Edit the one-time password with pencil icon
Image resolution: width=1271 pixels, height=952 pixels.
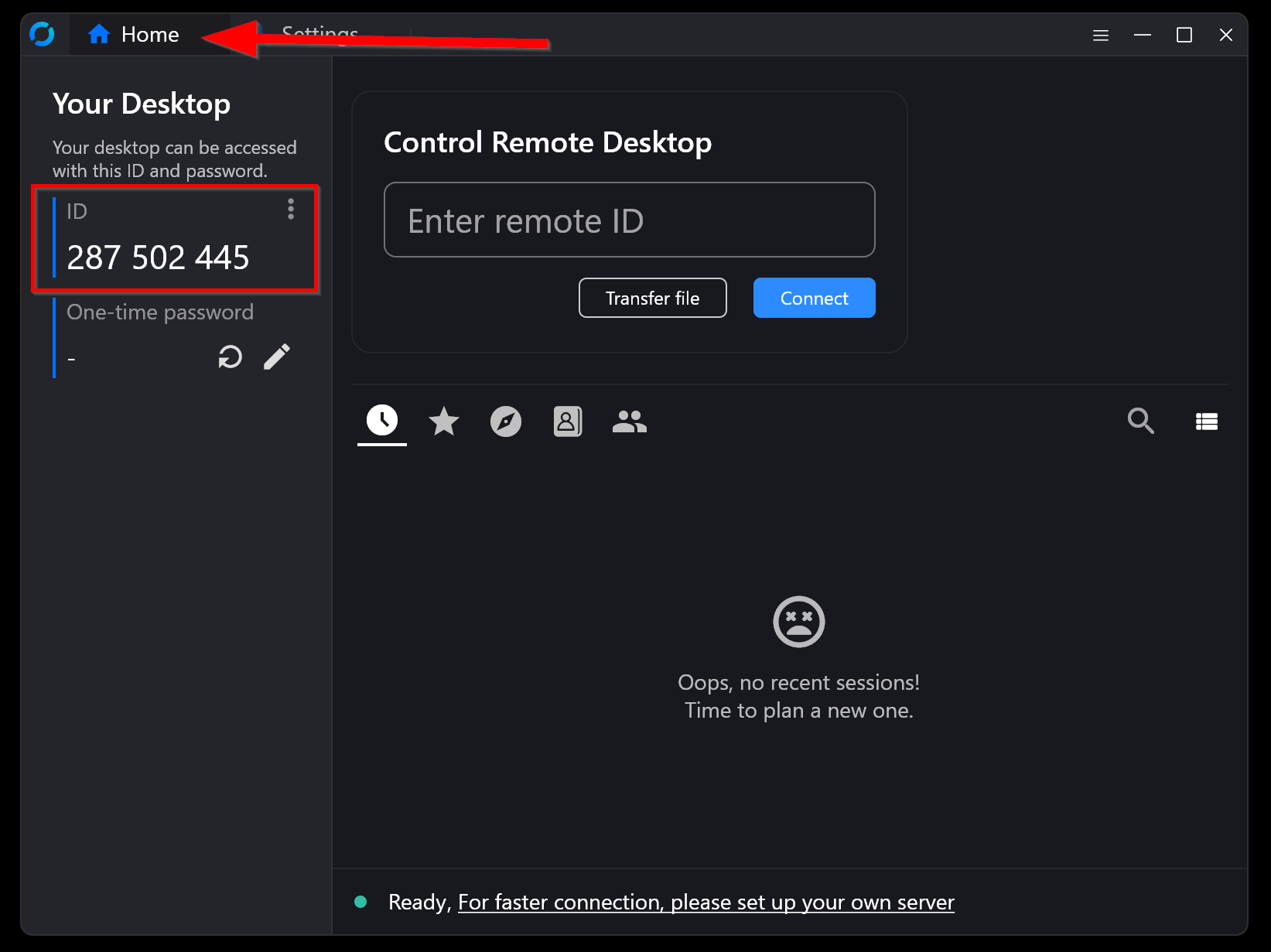[x=276, y=357]
